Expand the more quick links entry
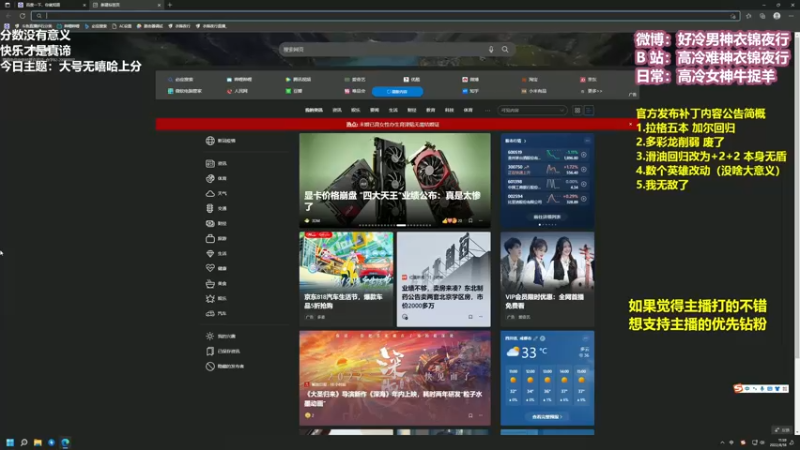The width and height of the screenshot is (800, 450). 591,91
